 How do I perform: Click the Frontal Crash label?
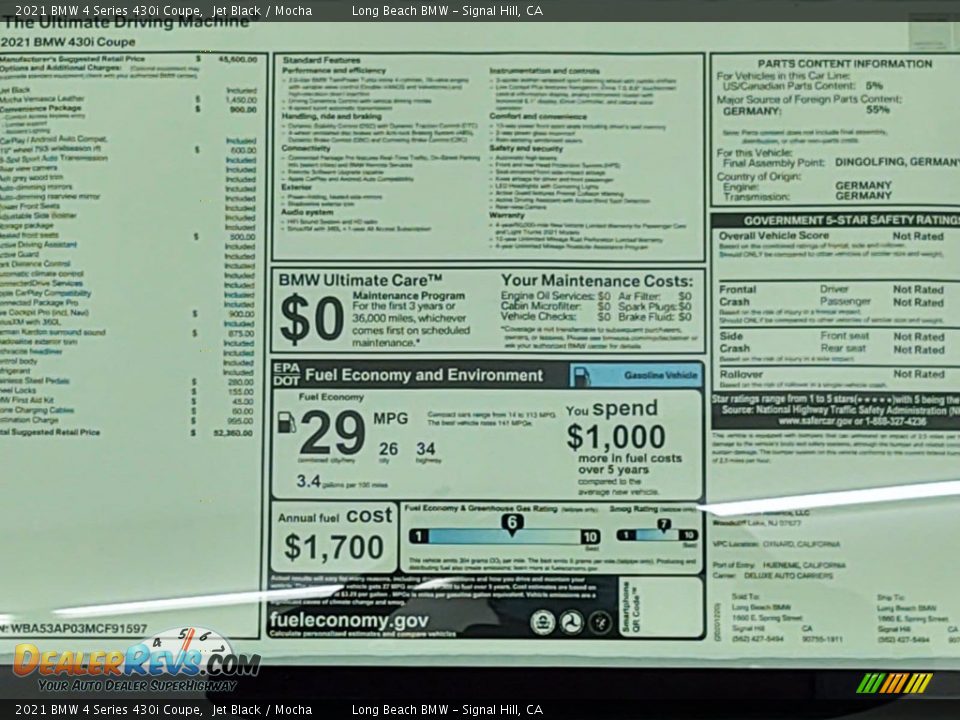coord(737,296)
